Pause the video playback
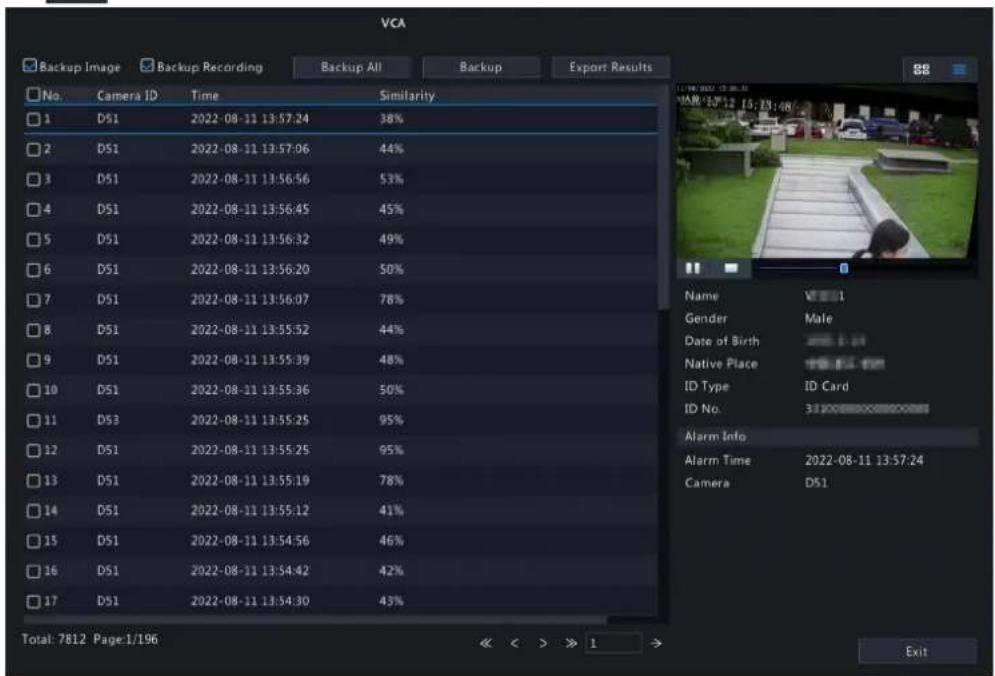The width and height of the screenshot is (995, 676). pos(693,268)
